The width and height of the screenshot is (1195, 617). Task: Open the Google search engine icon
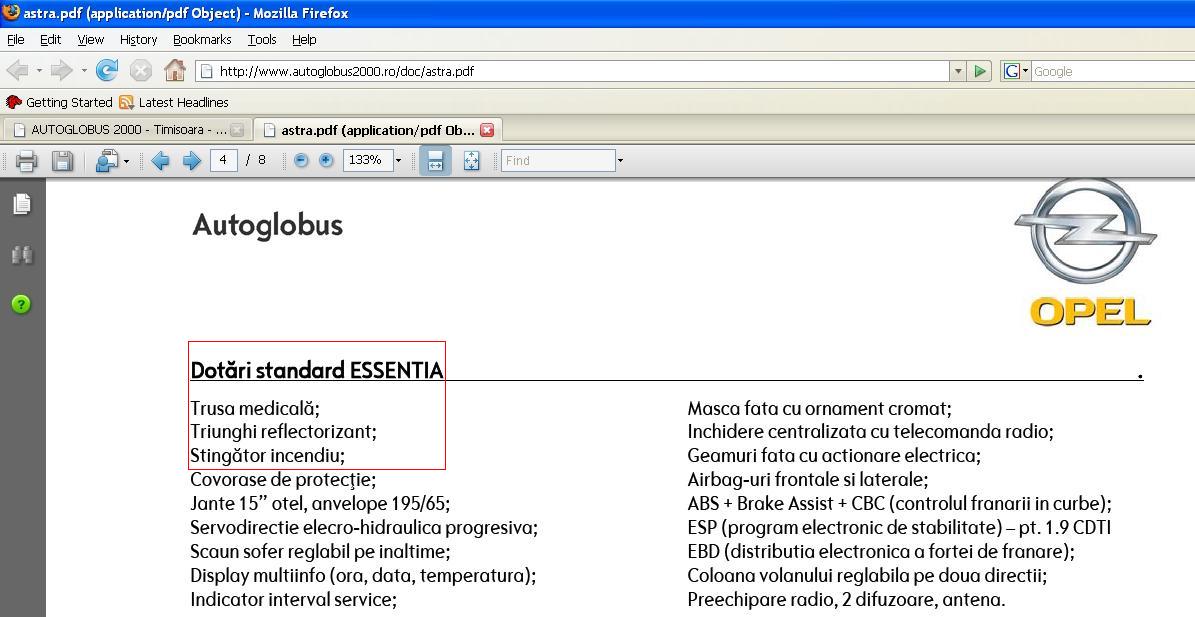click(x=1011, y=71)
